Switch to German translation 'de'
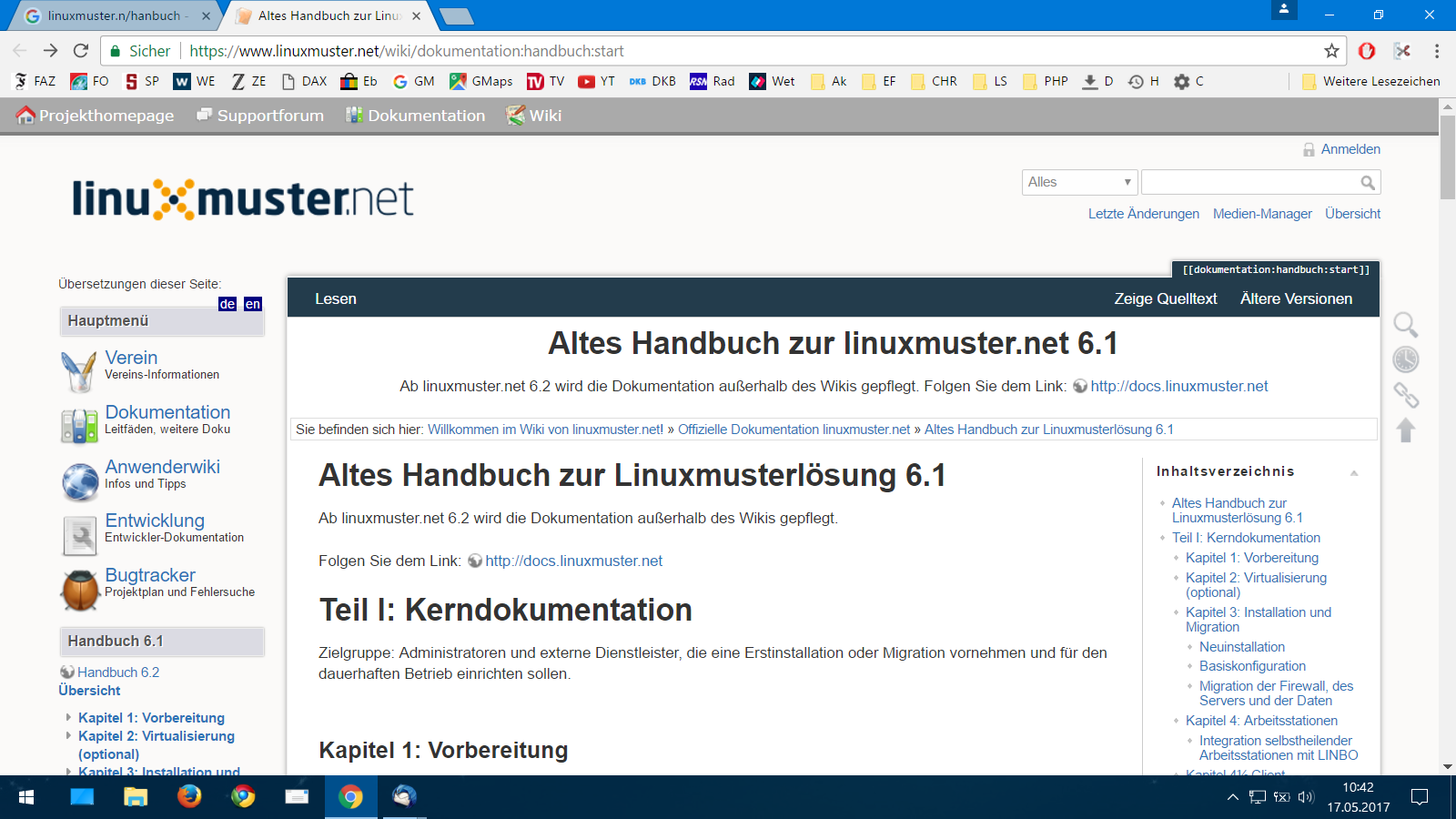Screen dimensions: 1456x819 (227, 304)
